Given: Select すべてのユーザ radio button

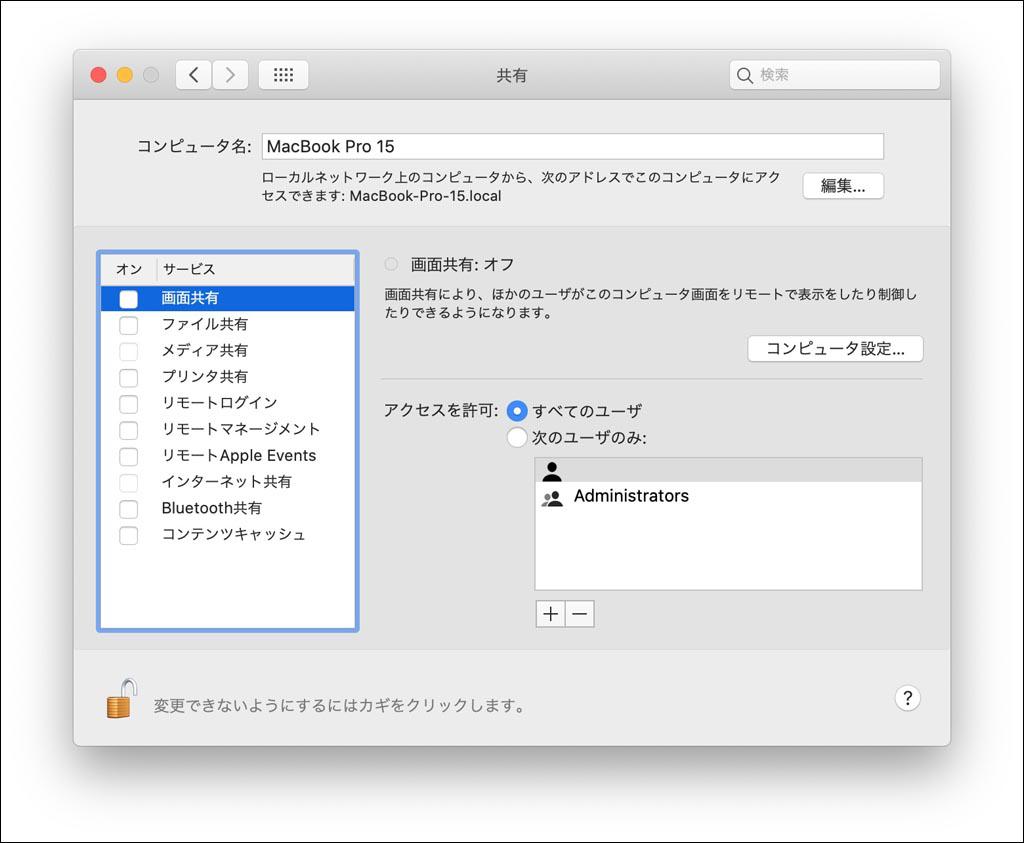Looking at the screenshot, I should (517, 411).
